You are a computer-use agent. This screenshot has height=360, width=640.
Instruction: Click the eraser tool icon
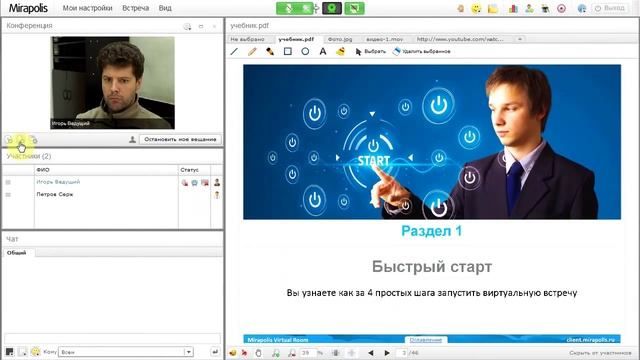tap(340, 51)
